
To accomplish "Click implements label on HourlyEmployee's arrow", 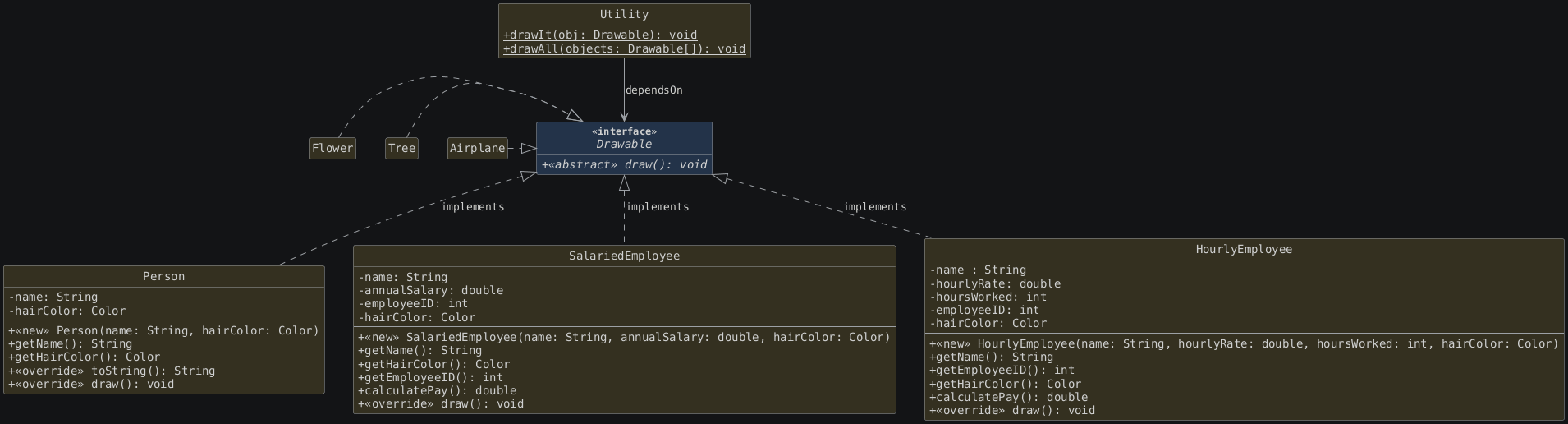I will pos(874,207).
